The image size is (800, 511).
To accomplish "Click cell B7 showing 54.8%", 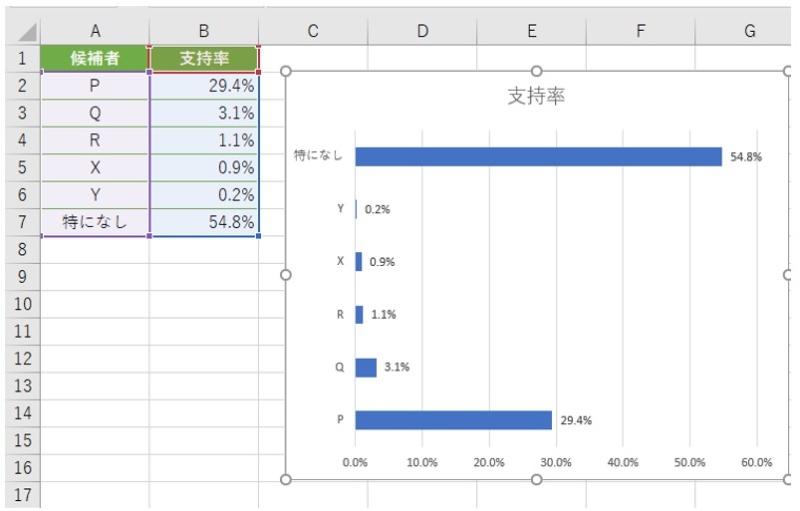I will pyautogui.click(x=204, y=222).
